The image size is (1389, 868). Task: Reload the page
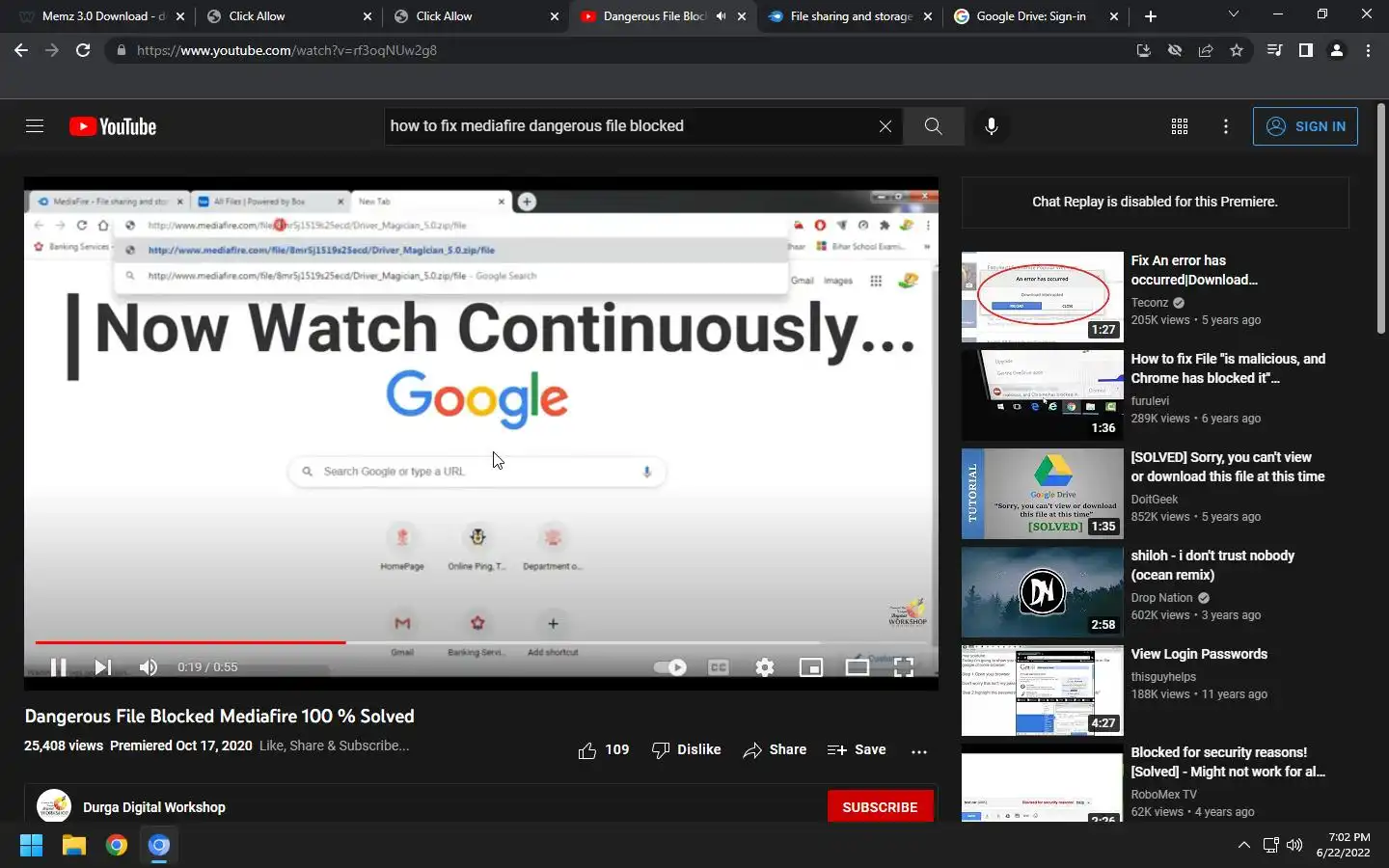pyautogui.click(x=83, y=50)
